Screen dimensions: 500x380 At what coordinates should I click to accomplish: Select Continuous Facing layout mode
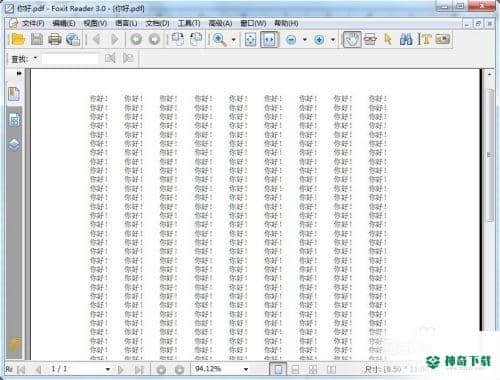[331, 369]
